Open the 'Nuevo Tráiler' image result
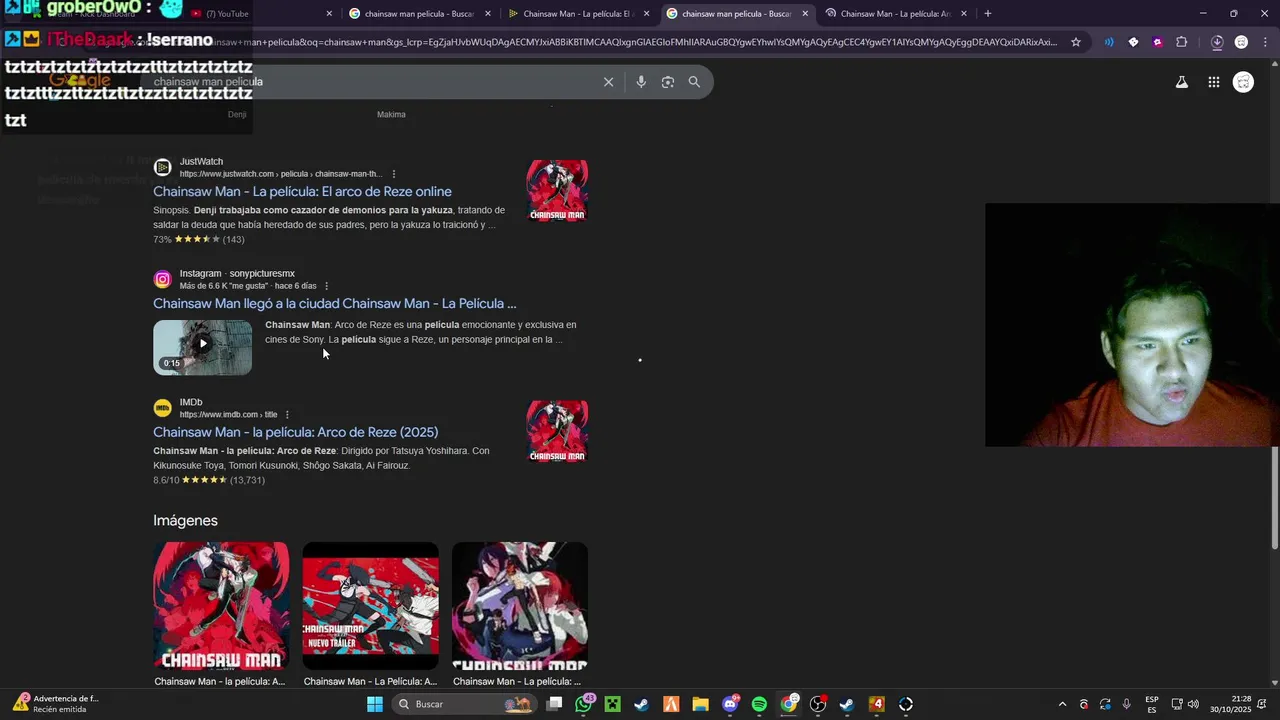Screen dimensions: 1280x720 click(x=370, y=606)
